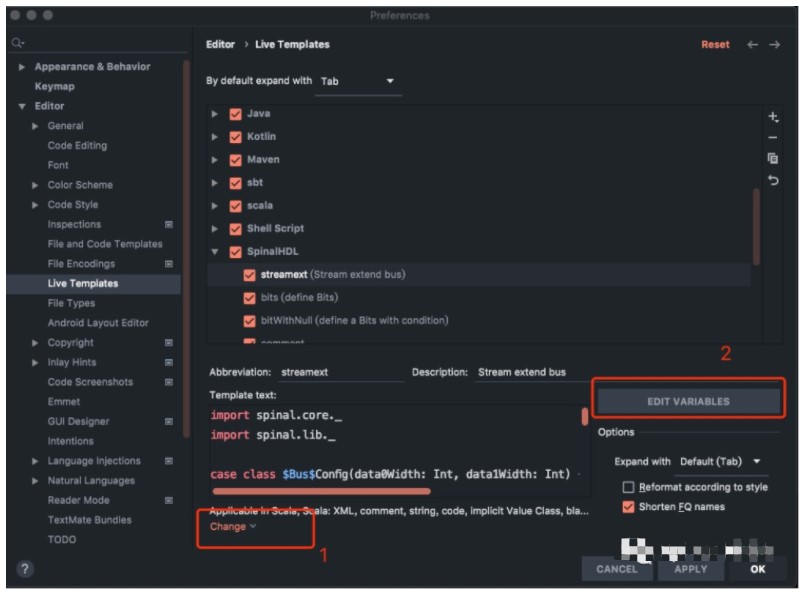
Task: Expand Appearance & Behavior in sidebar
Action: [21, 67]
